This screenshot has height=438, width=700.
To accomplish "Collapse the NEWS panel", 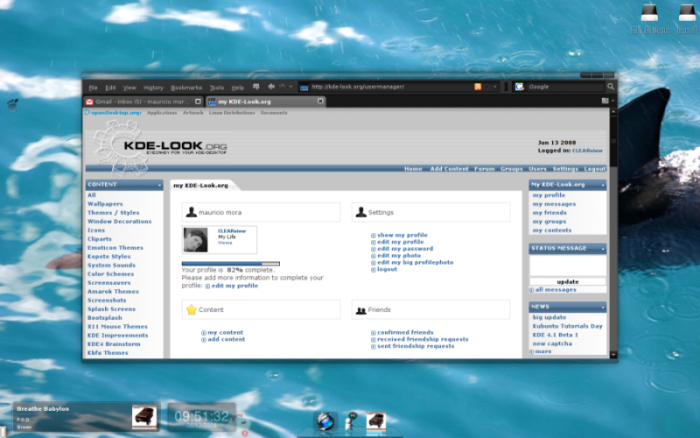I will point(603,307).
